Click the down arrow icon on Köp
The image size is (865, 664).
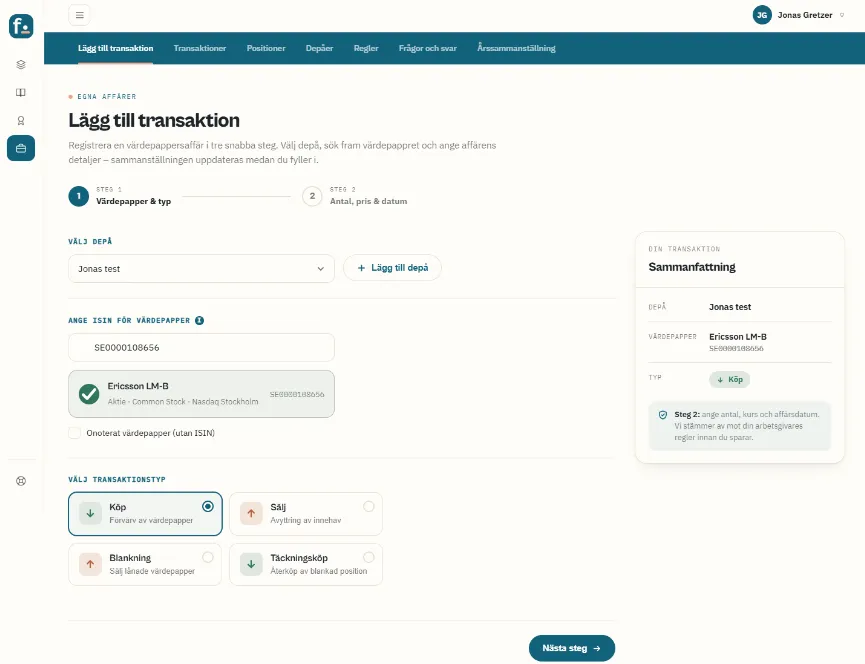coord(90,513)
